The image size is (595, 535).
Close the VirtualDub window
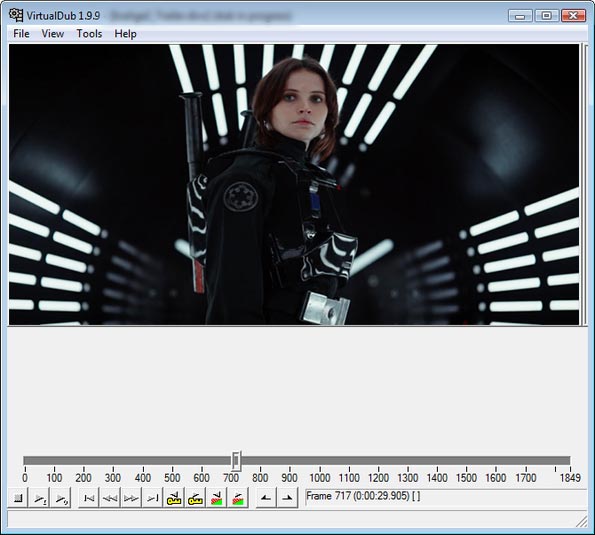(573, 16)
